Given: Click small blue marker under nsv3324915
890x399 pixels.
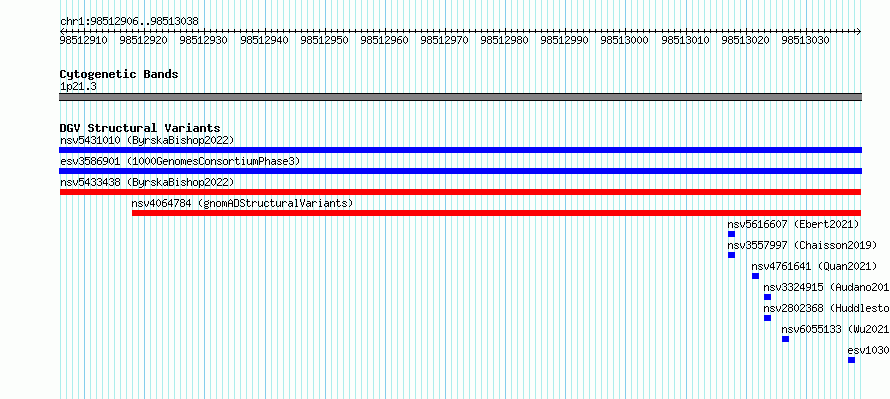Looking at the screenshot, I should click(767, 297).
